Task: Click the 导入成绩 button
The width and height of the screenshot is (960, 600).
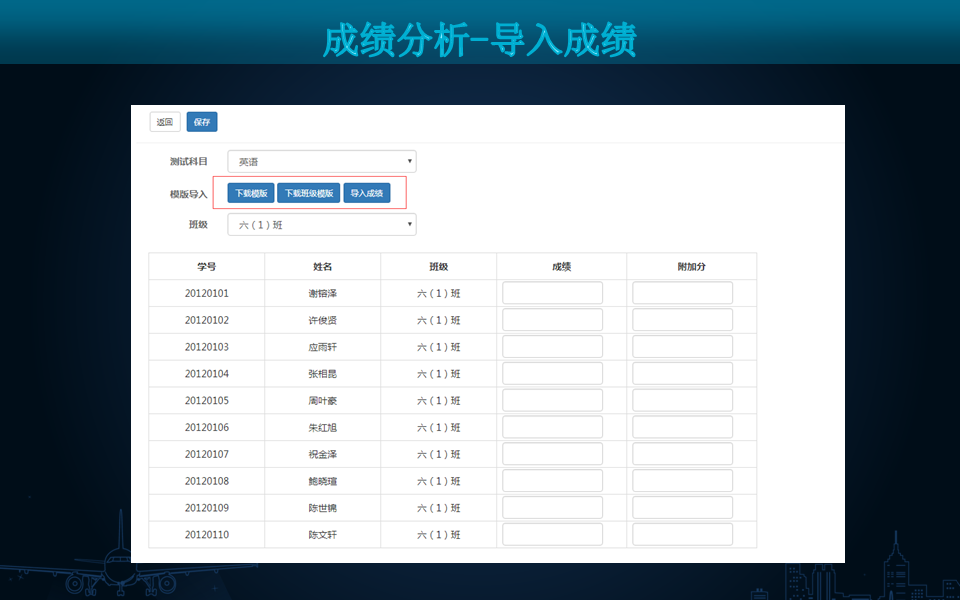Action: [x=367, y=193]
